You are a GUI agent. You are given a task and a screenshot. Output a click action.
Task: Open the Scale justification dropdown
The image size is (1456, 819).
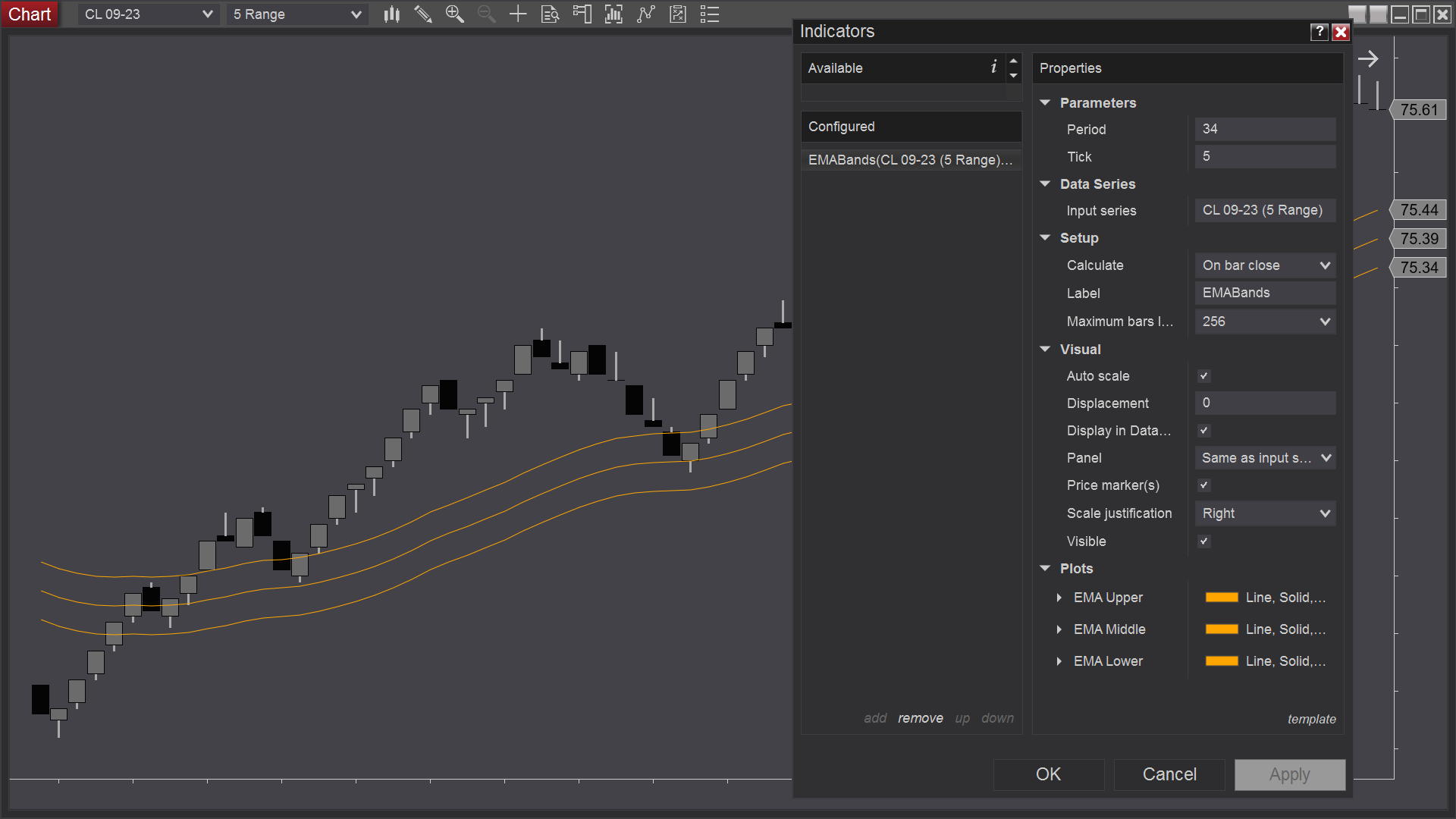click(1264, 513)
